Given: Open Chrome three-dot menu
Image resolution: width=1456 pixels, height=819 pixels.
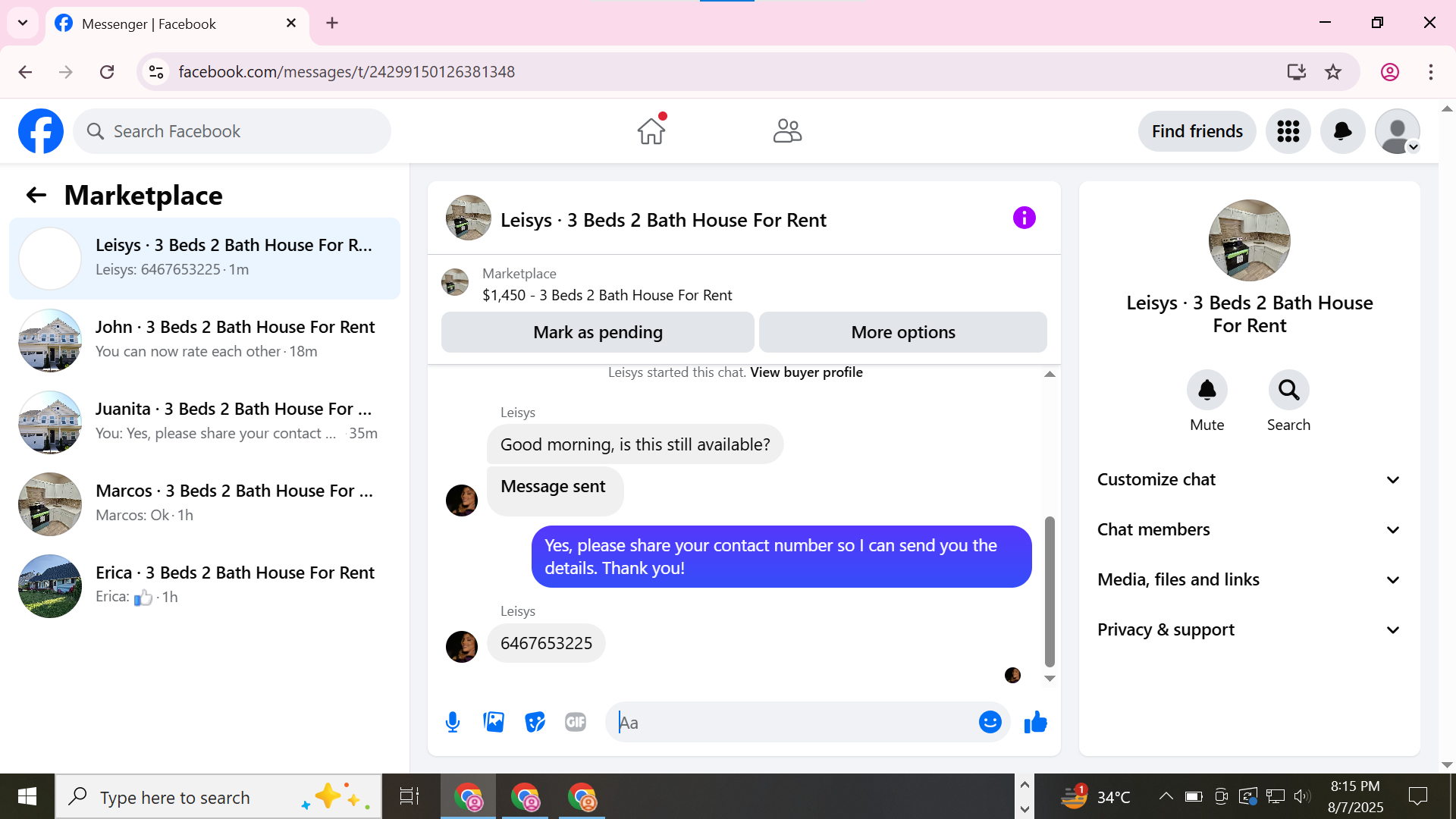Looking at the screenshot, I should [x=1431, y=72].
